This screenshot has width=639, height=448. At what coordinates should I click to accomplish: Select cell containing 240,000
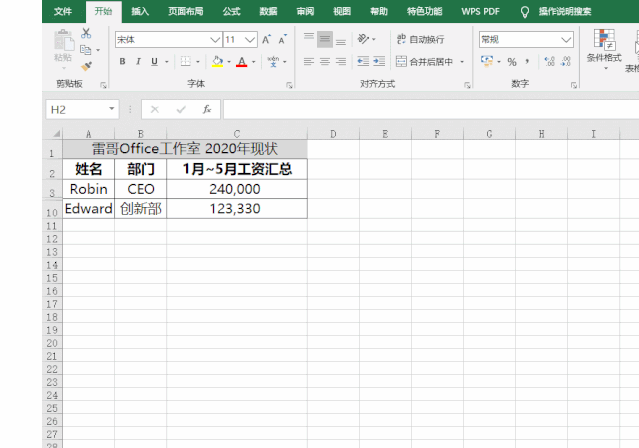(x=237, y=189)
